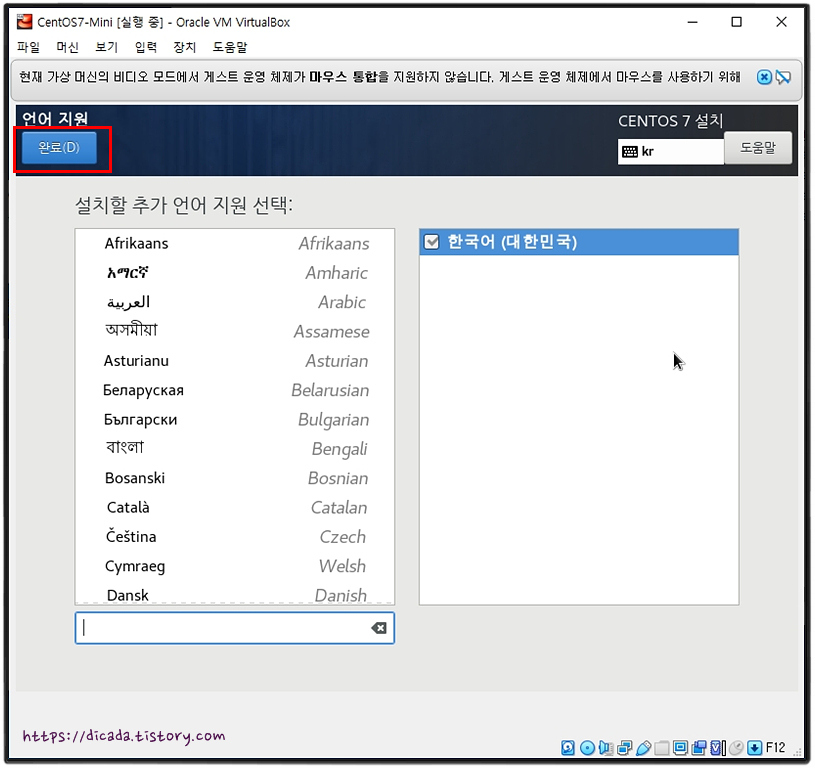Click the USB device icon in status bar
Viewport: 815px width, 768px height.
(x=643, y=748)
